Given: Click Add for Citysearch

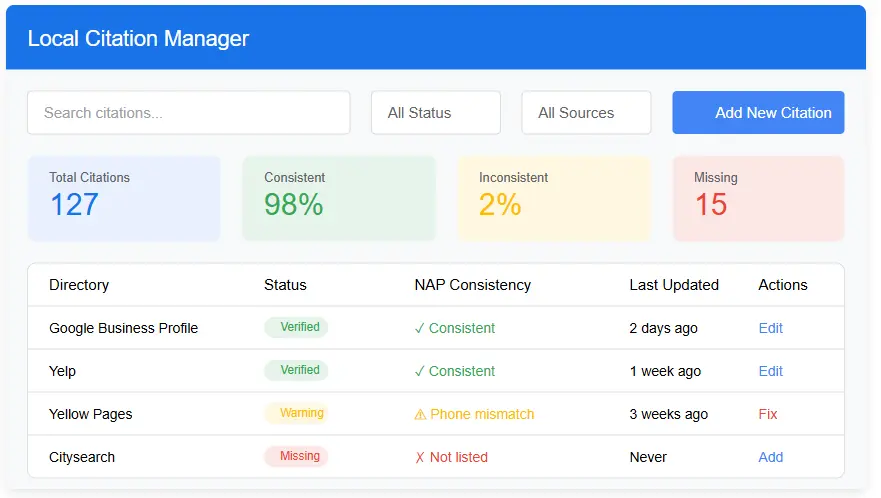Looking at the screenshot, I should 770,457.
